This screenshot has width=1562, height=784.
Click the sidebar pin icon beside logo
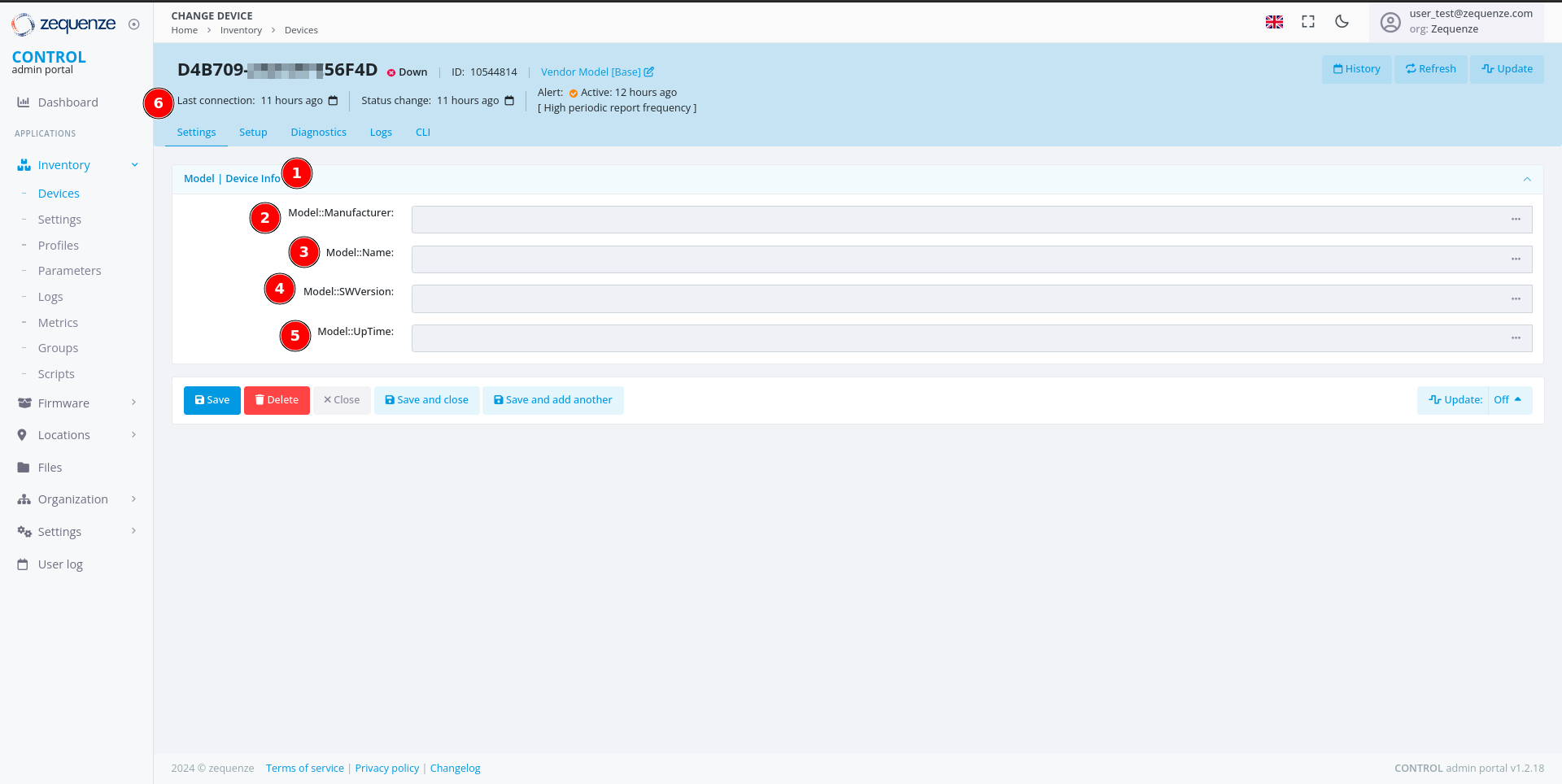click(134, 24)
